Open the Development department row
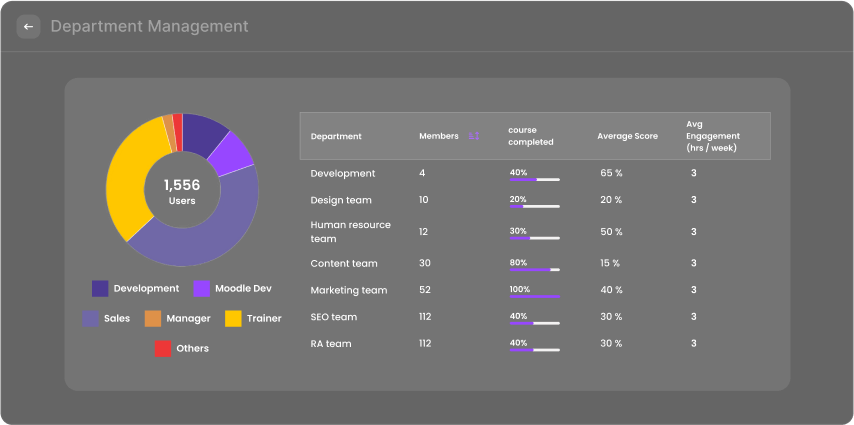The image size is (854, 425). tap(343, 173)
